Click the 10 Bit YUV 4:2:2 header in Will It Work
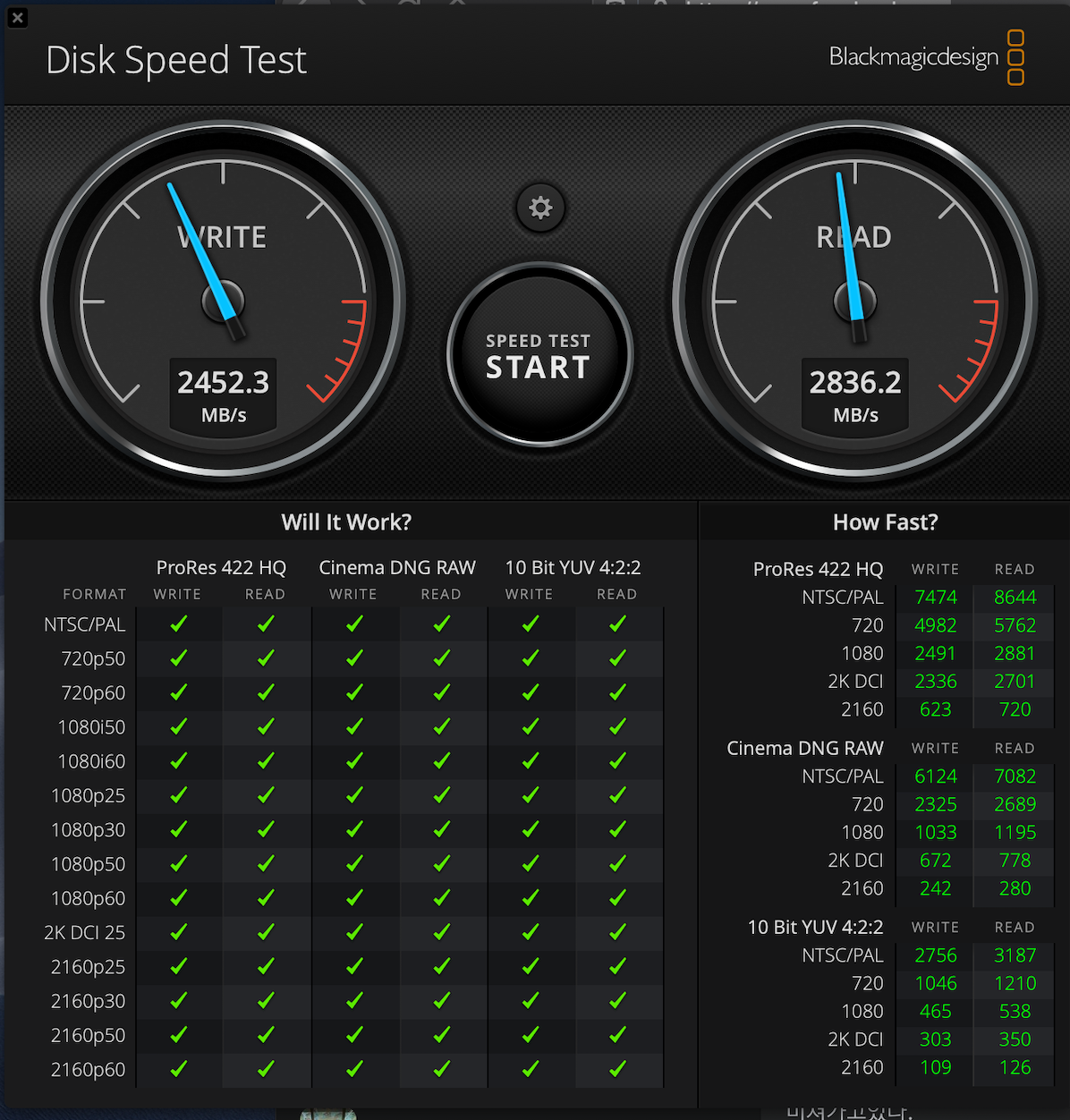 pos(573,567)
